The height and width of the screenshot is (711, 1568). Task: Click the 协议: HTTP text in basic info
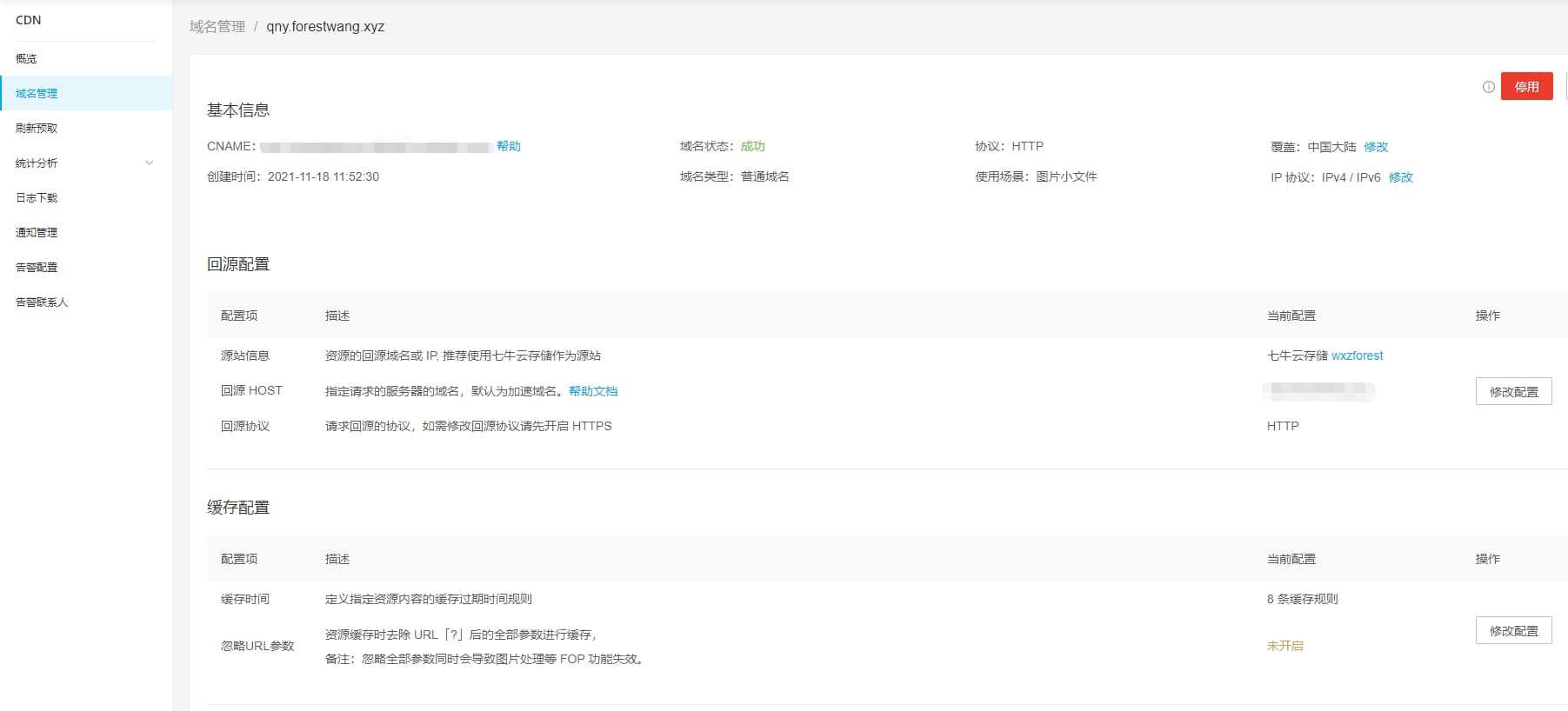(1010, 146)
